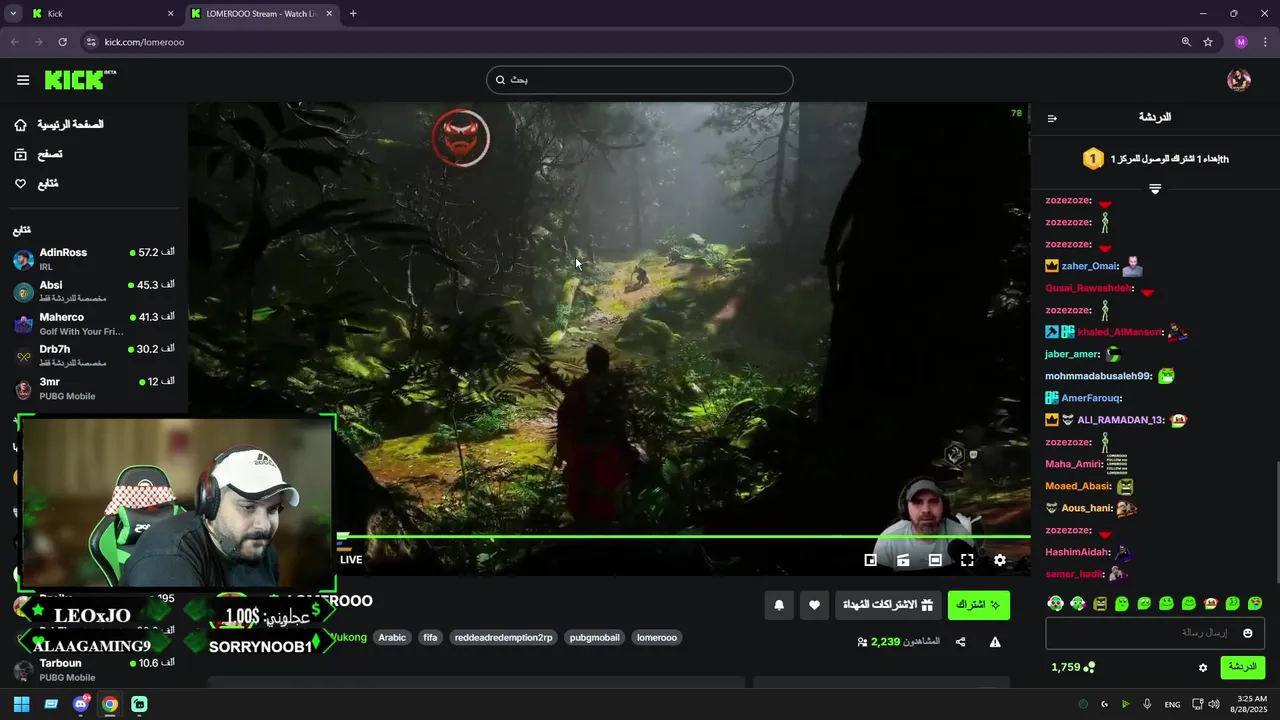Open video player settings gear
Viewport: 1280px width, 720px height.
[x=999, y=560]
